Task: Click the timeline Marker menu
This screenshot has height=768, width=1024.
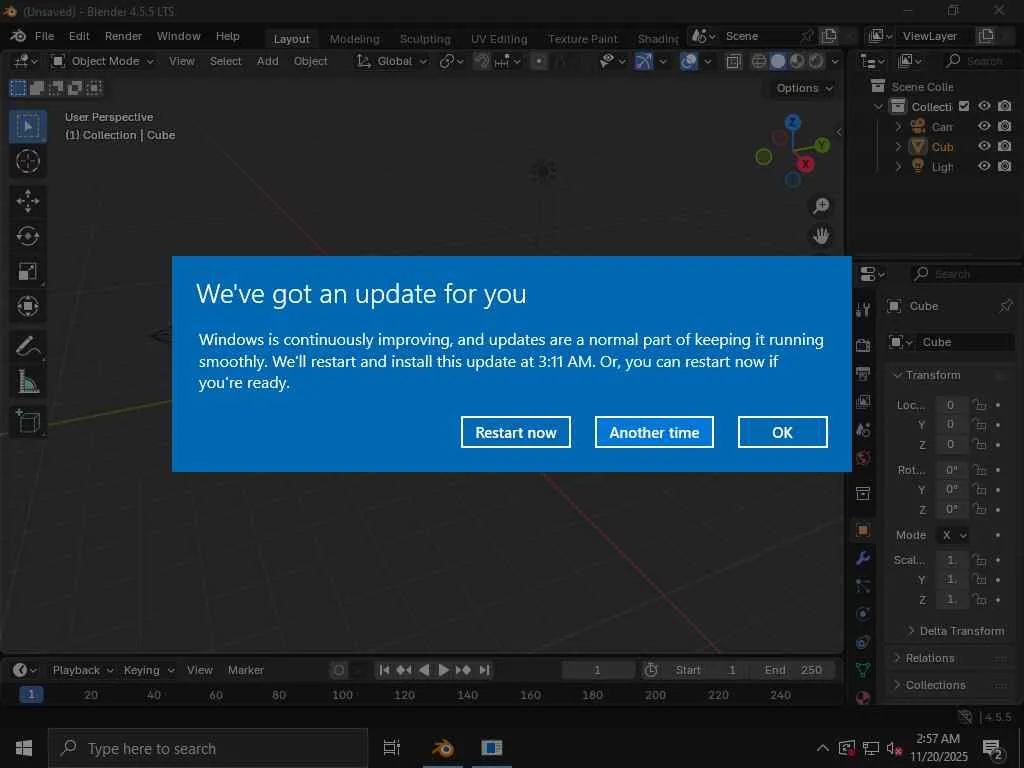Action: [246, 670]
